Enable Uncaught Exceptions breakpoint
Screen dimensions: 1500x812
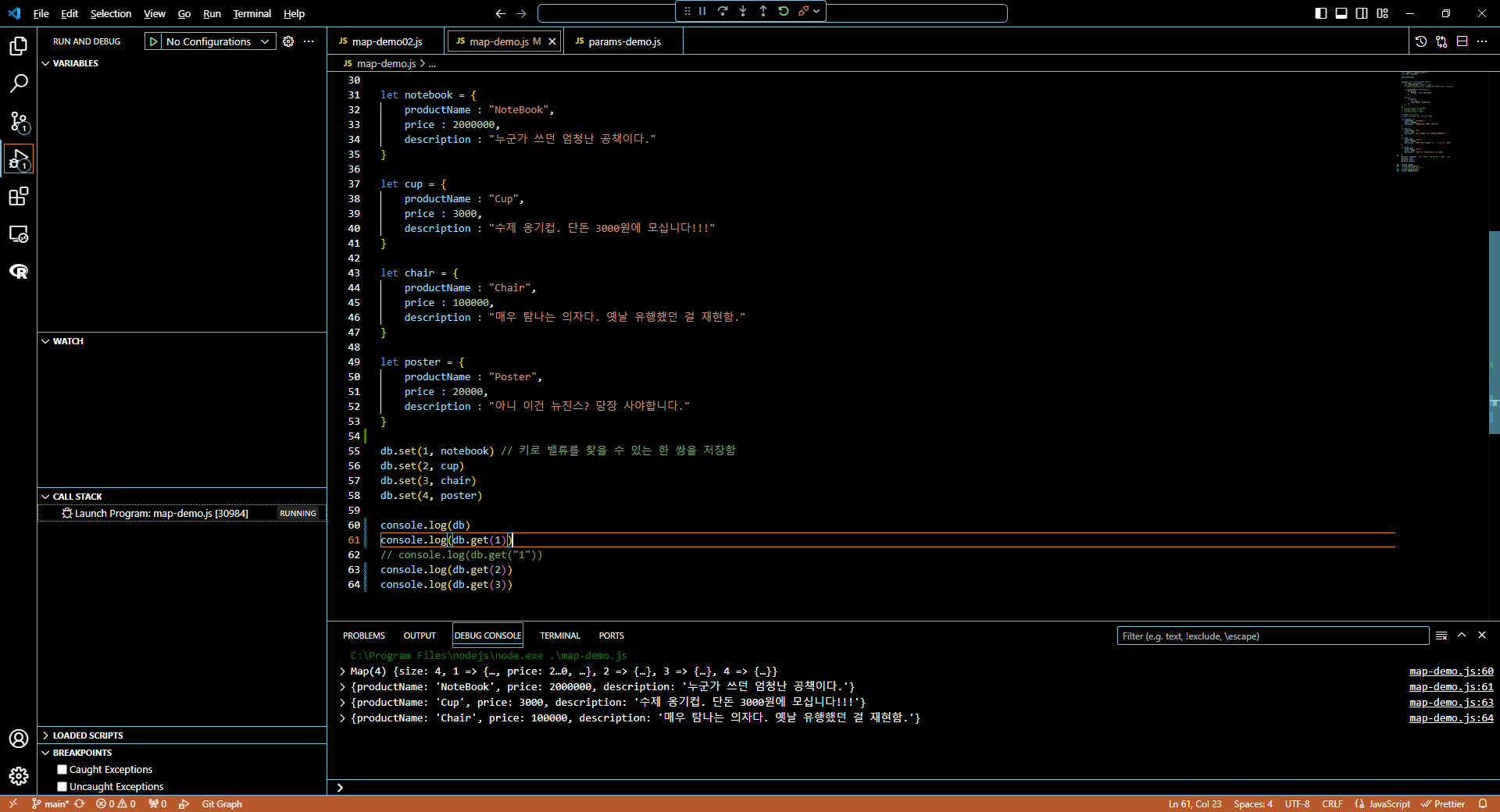pyautogui.click(x=62, y=787)
